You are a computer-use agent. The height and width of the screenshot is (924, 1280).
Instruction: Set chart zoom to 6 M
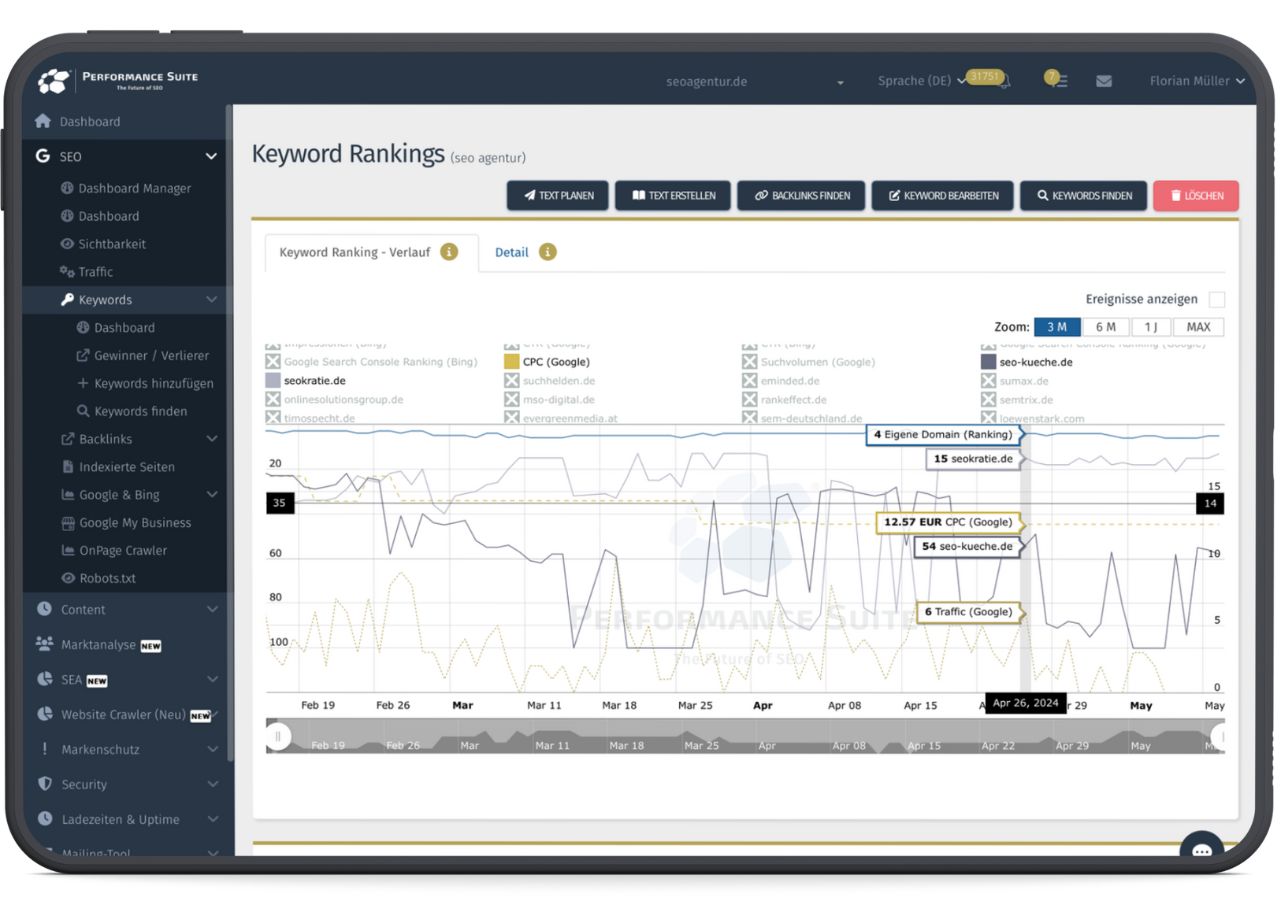[1105, 327]
